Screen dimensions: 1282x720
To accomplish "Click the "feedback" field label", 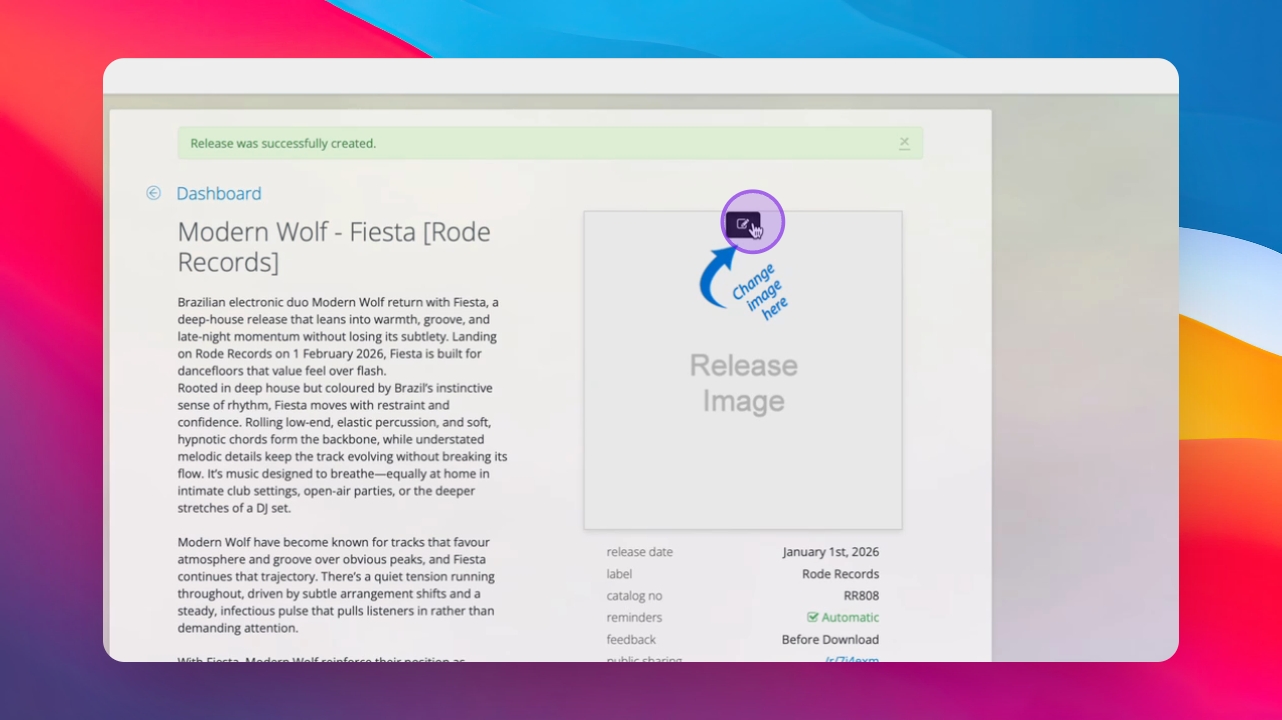I will click(x=631, y=640).
